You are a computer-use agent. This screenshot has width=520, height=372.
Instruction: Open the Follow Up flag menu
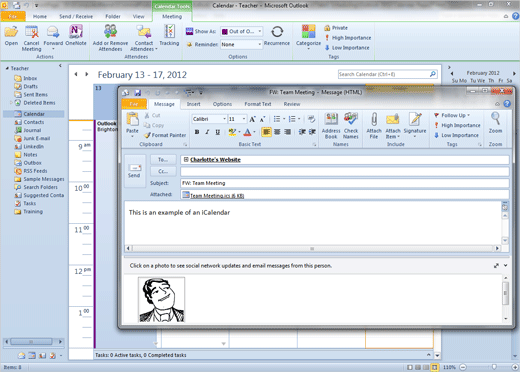(452, 115)
